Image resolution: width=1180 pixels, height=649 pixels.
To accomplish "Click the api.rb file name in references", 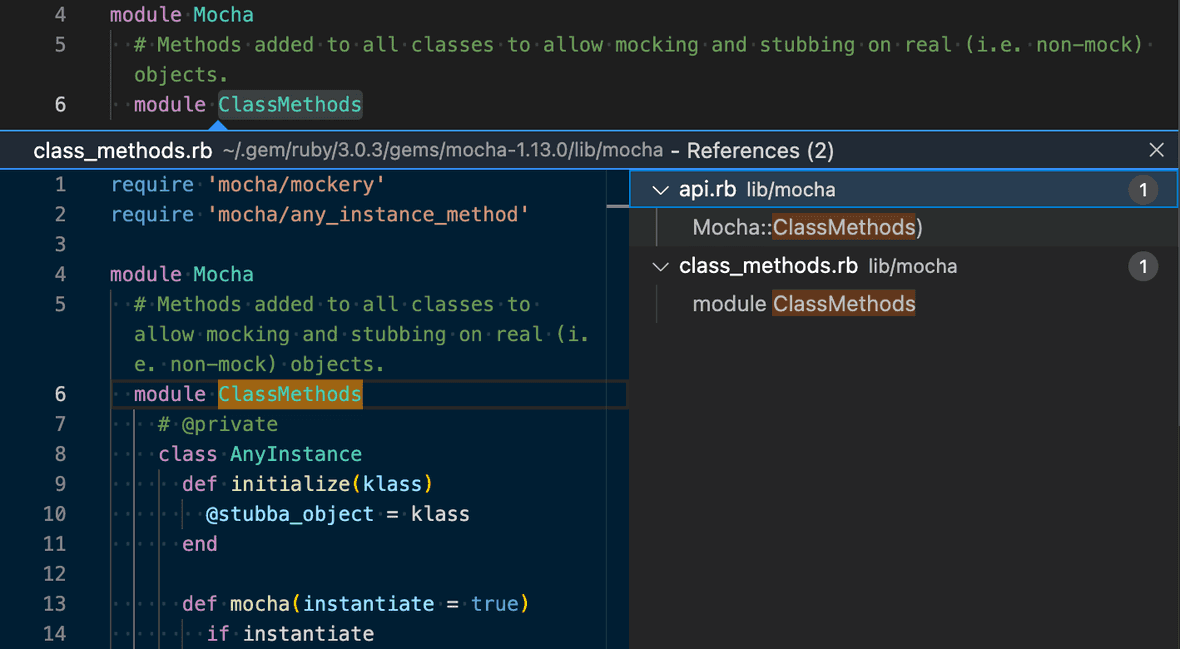I will [707, 190].
